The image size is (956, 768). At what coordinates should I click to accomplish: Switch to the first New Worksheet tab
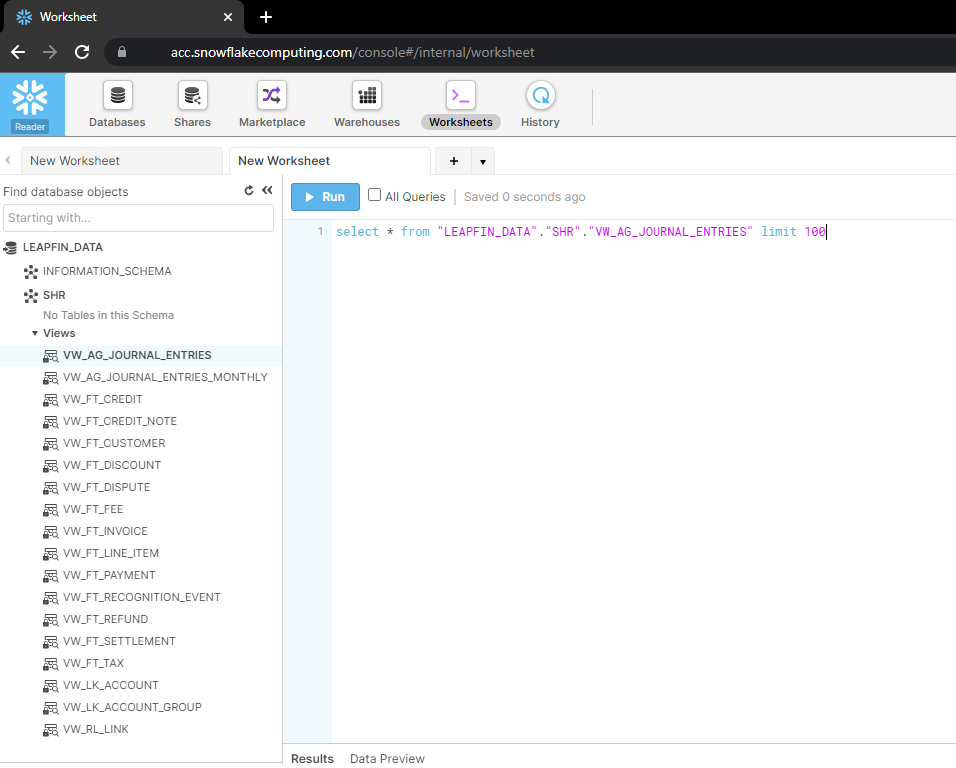click(122, 161)
